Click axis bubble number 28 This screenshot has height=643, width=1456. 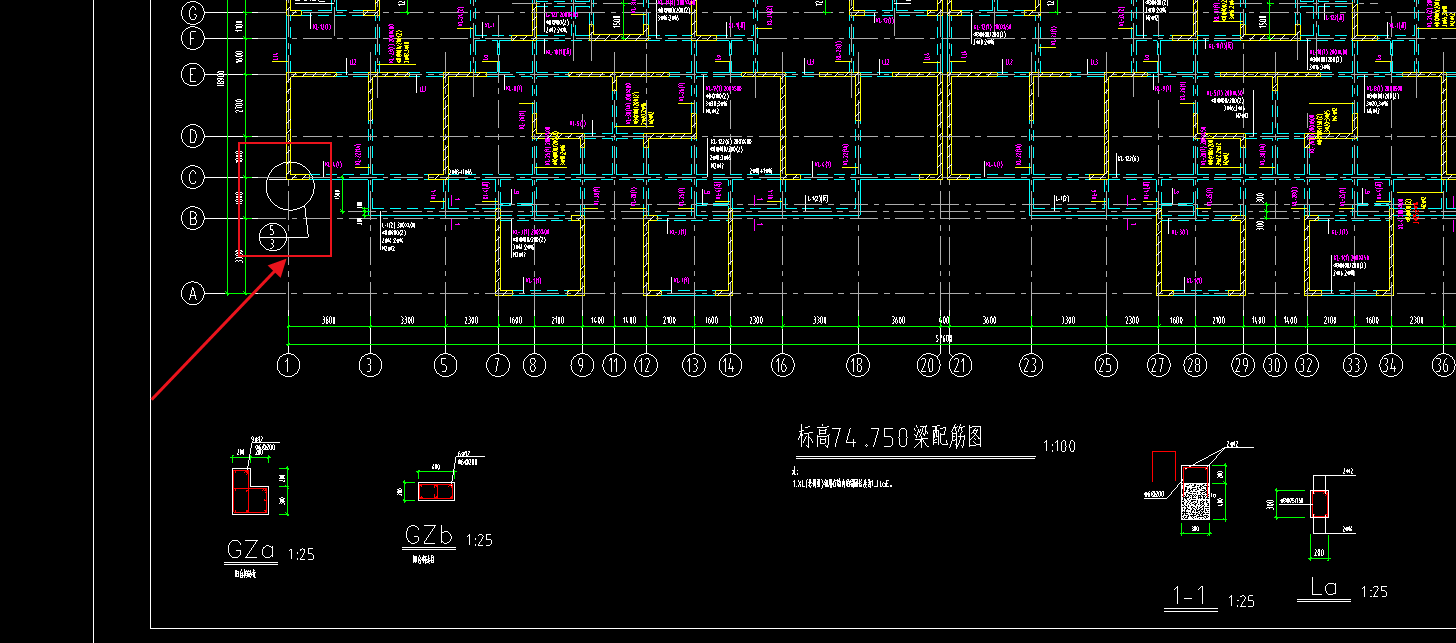[1195, 365]
